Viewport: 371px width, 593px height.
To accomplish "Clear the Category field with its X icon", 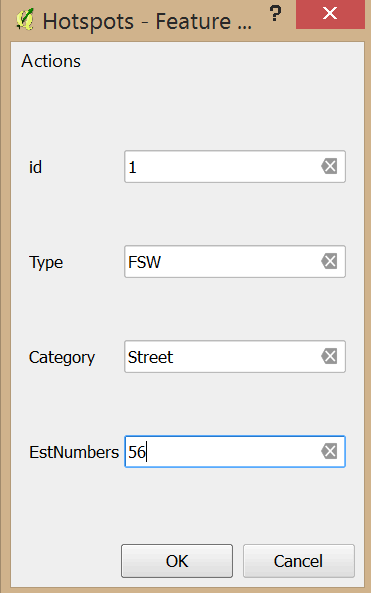I will 329,356.
